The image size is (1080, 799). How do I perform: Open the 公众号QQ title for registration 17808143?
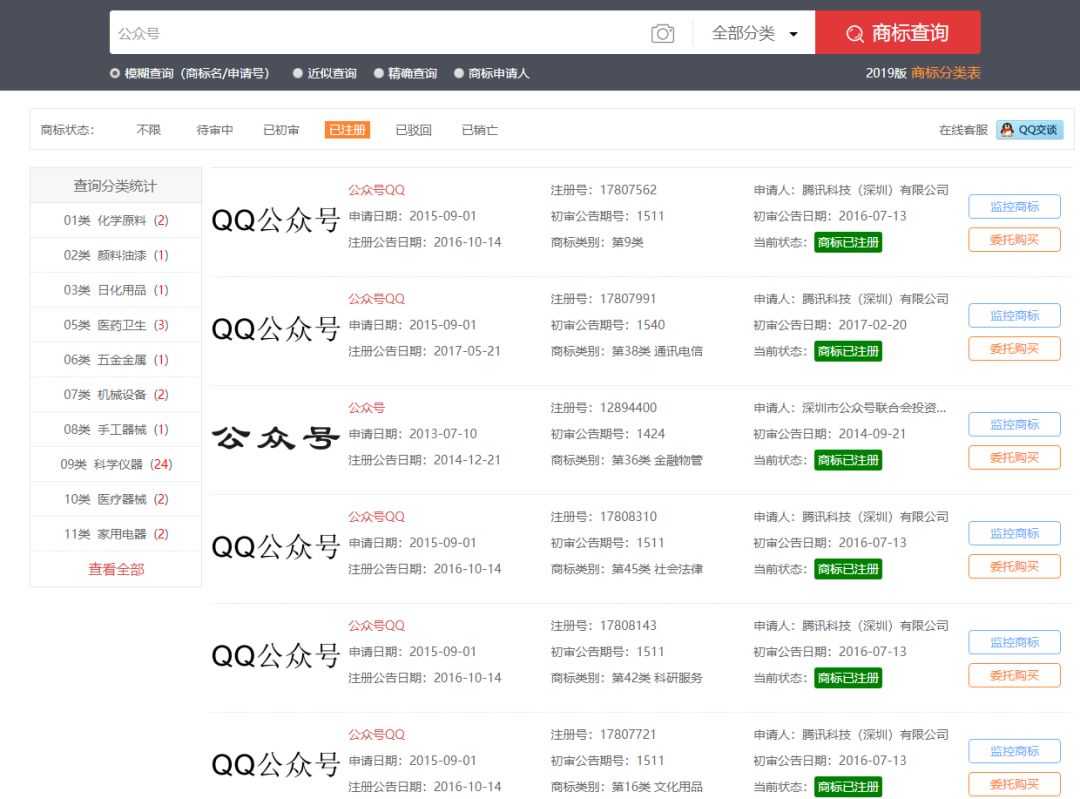click(x=376, y=625)
